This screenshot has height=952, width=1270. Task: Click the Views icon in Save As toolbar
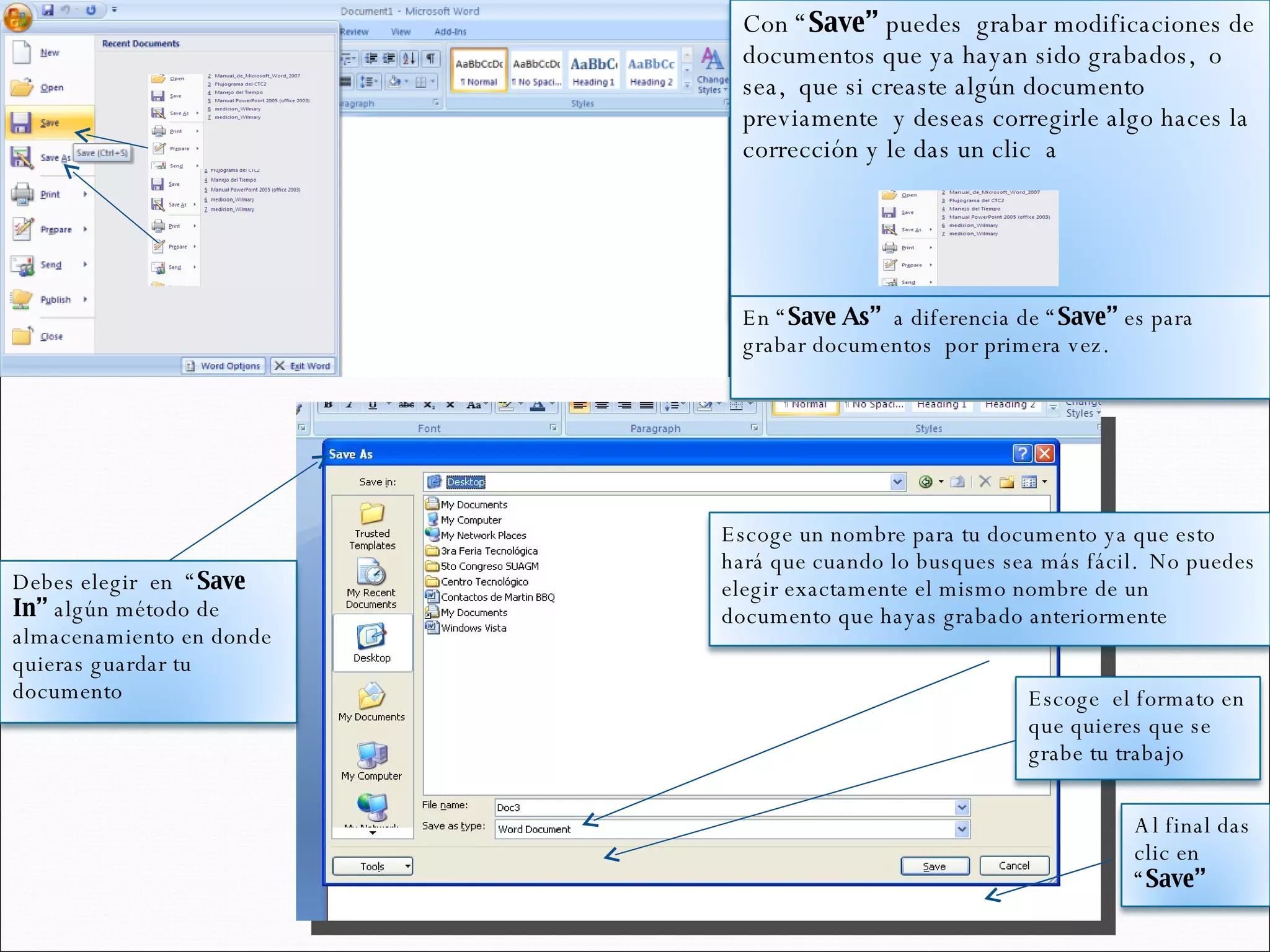(x=1029, y=482)
